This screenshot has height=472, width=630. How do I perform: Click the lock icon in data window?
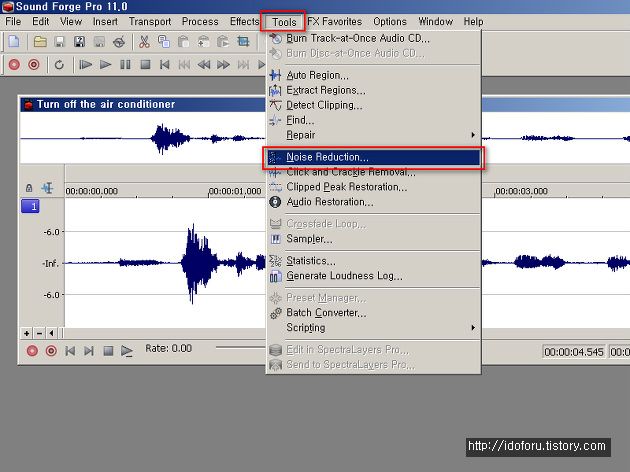pyautogui.click(x=29, y=188)
